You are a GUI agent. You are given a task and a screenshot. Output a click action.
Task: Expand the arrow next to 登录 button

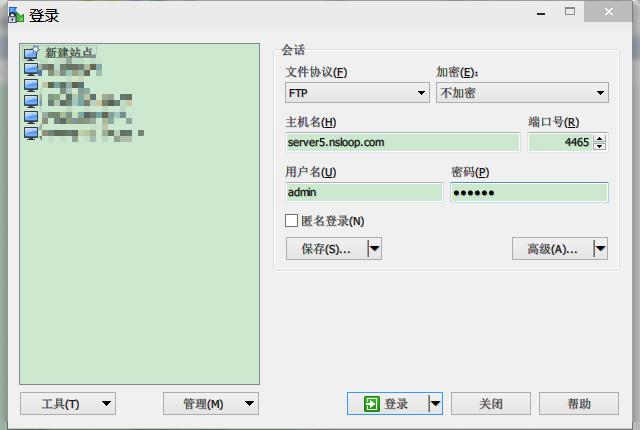coord(435,404)
